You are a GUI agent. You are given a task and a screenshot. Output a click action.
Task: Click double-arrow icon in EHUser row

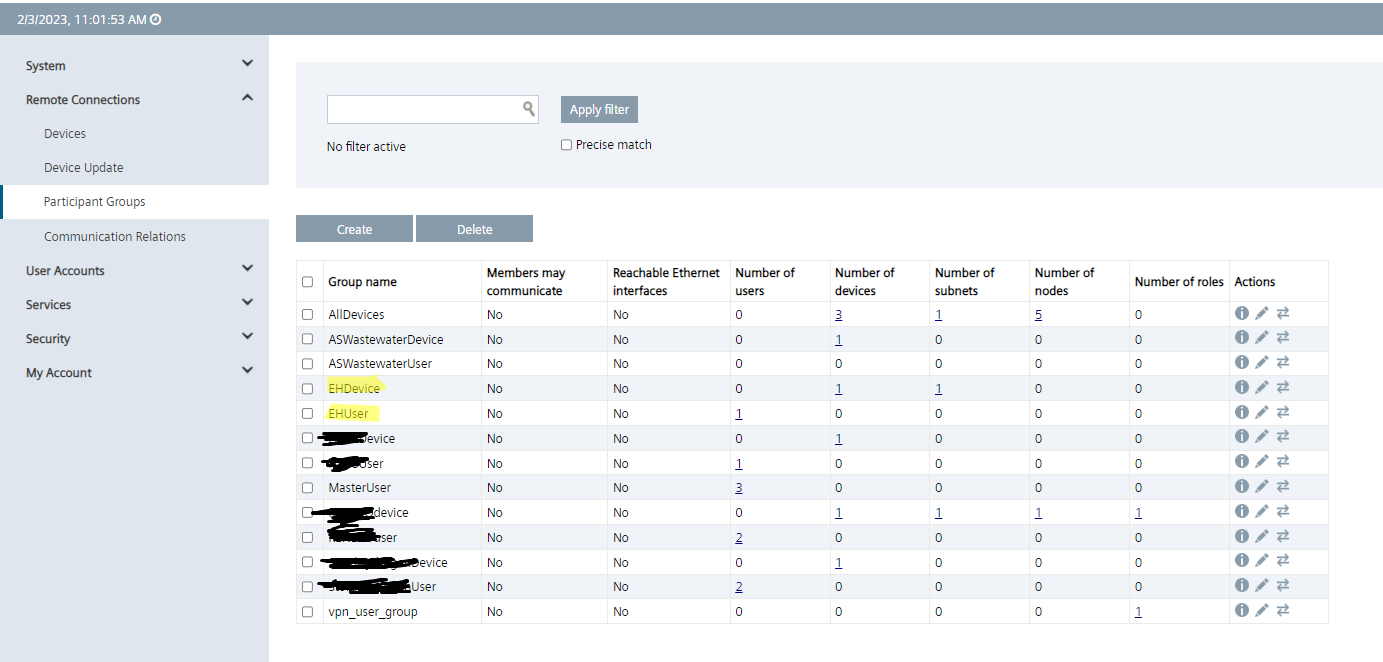tap(1283, 412)
